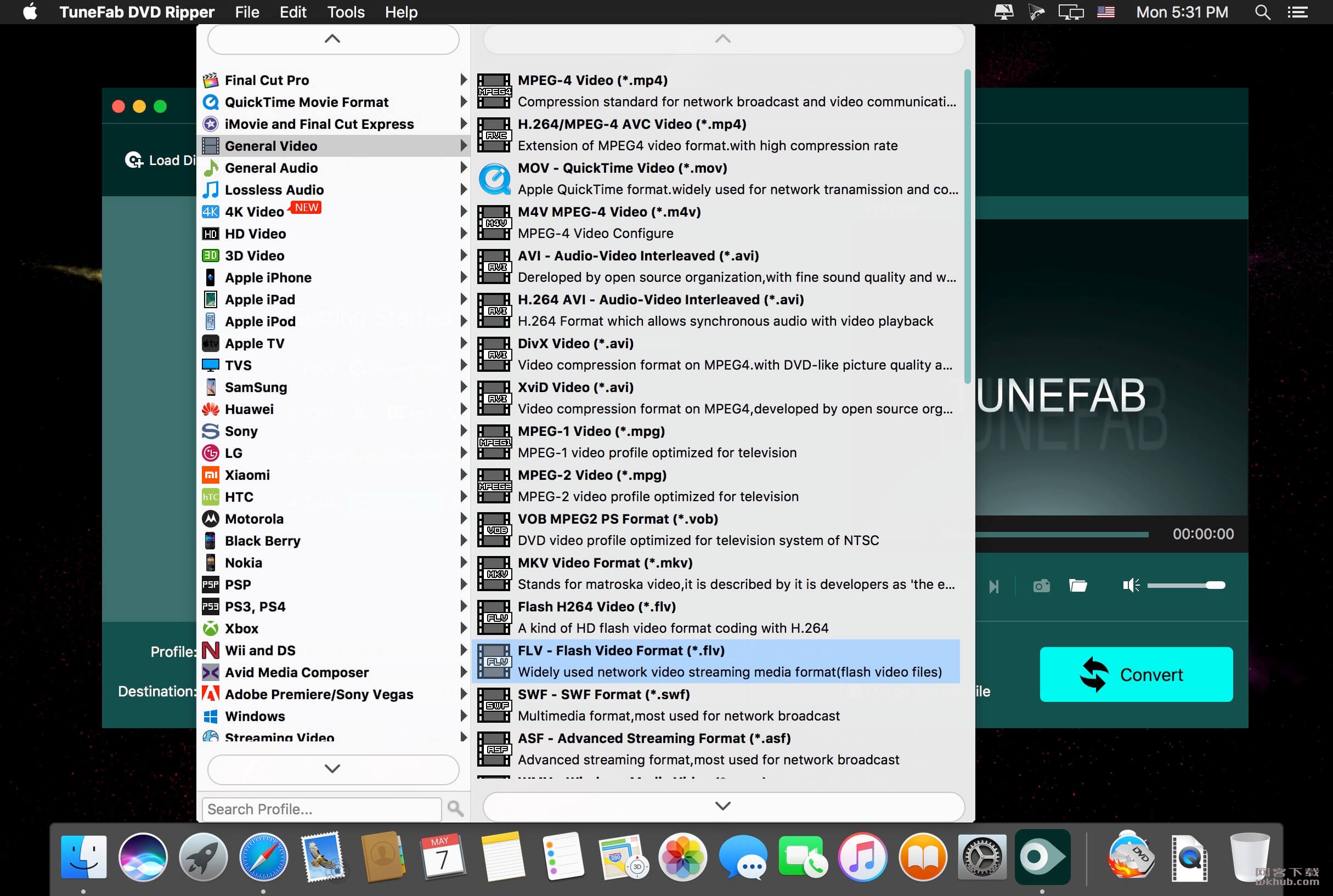Screen dimensions: 1333x896
Task: Click the snapshot camera icon in player
Action: 1042,586
